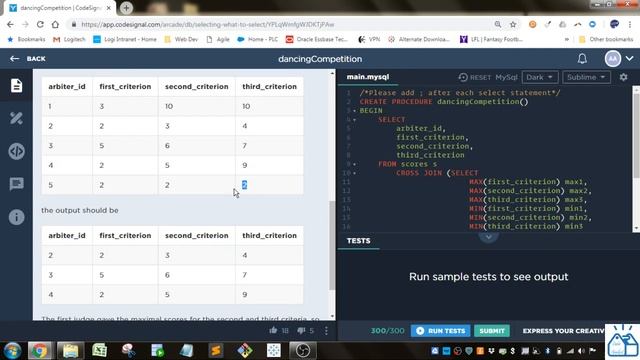Open File Explorer from taskbar
The width and height of the screenshot is (640, 360).
(70, 351)
